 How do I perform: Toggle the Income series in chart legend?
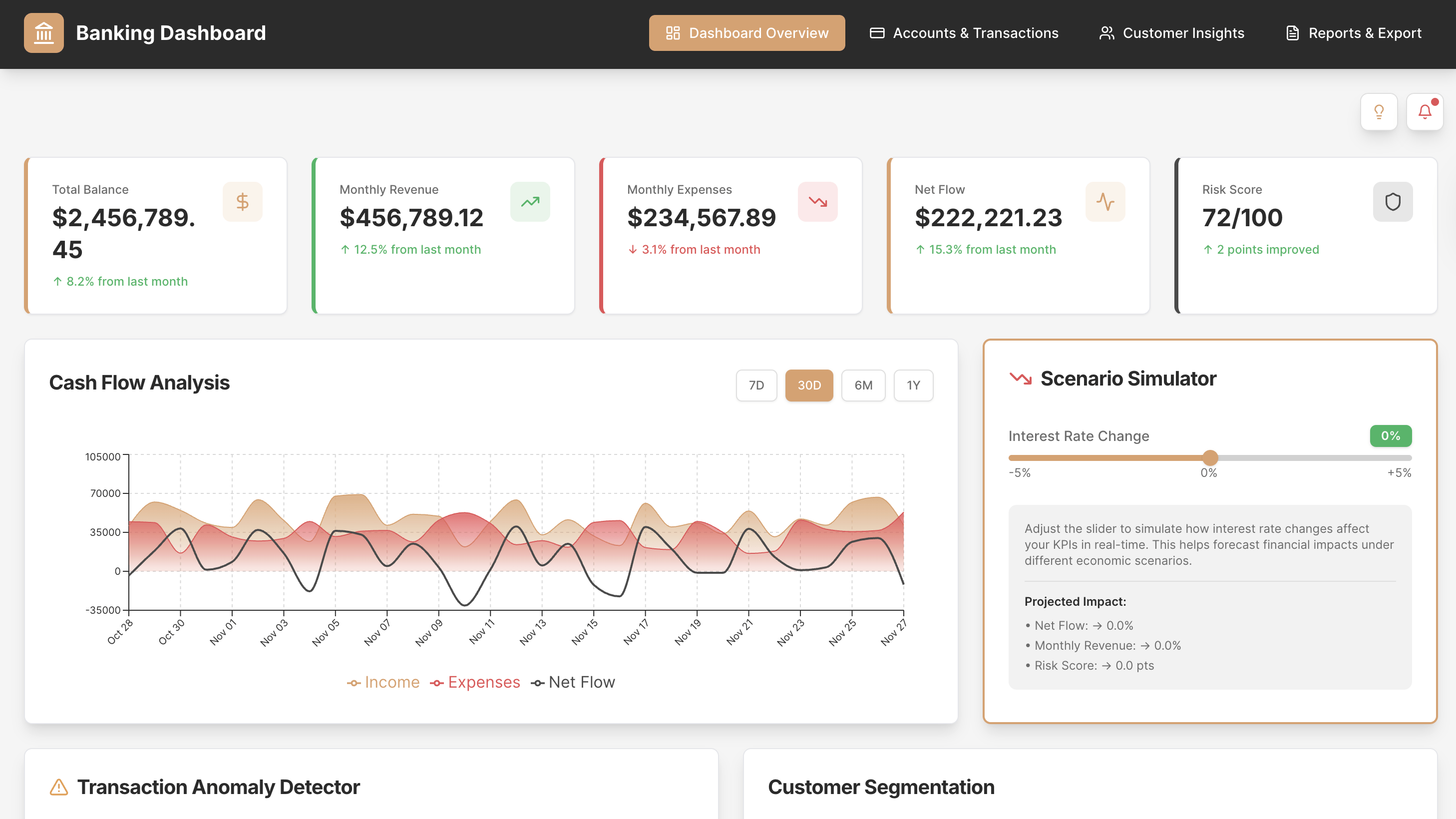382,682
